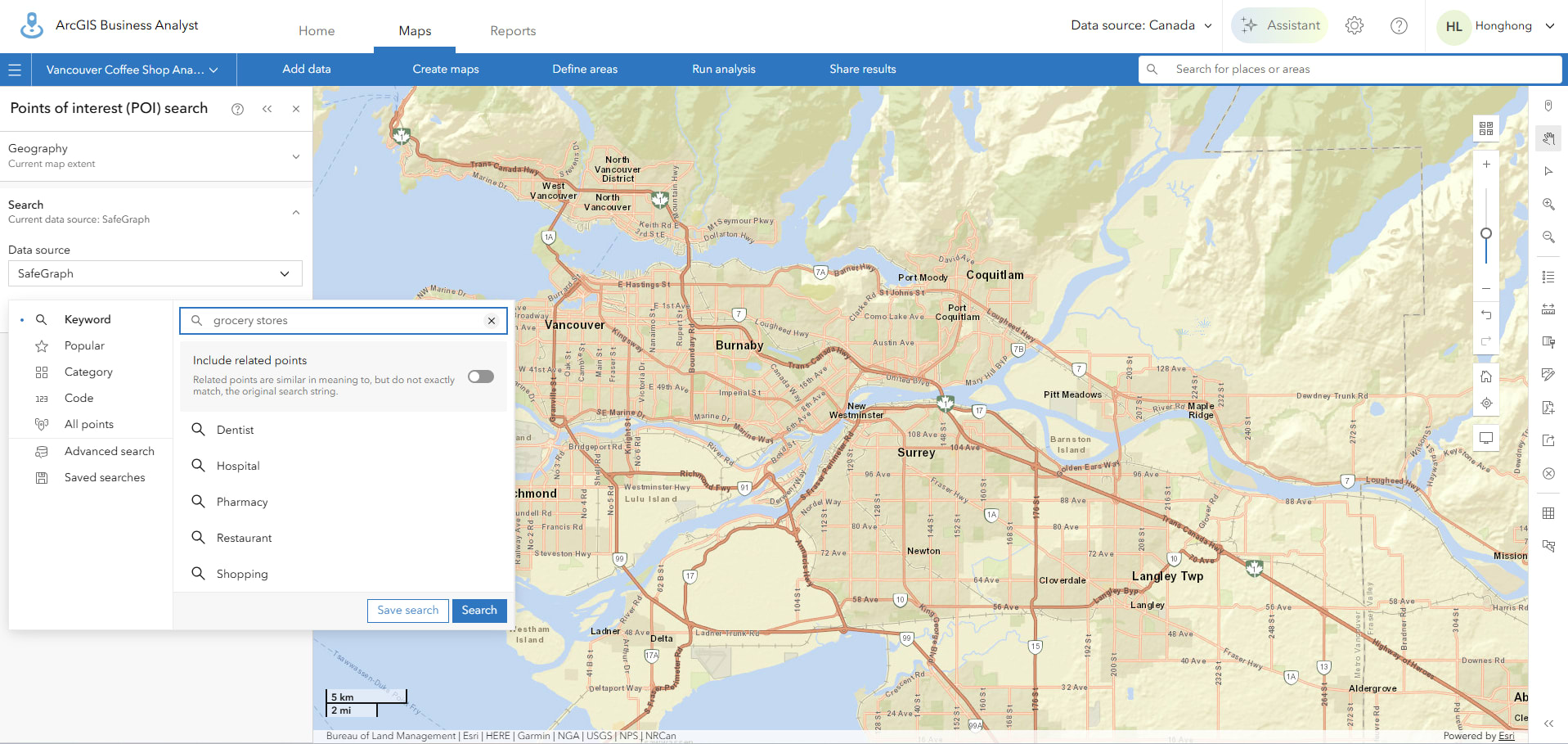Click the POI search help icon
Screen dimensions: 1568x744
coord(237,109)
